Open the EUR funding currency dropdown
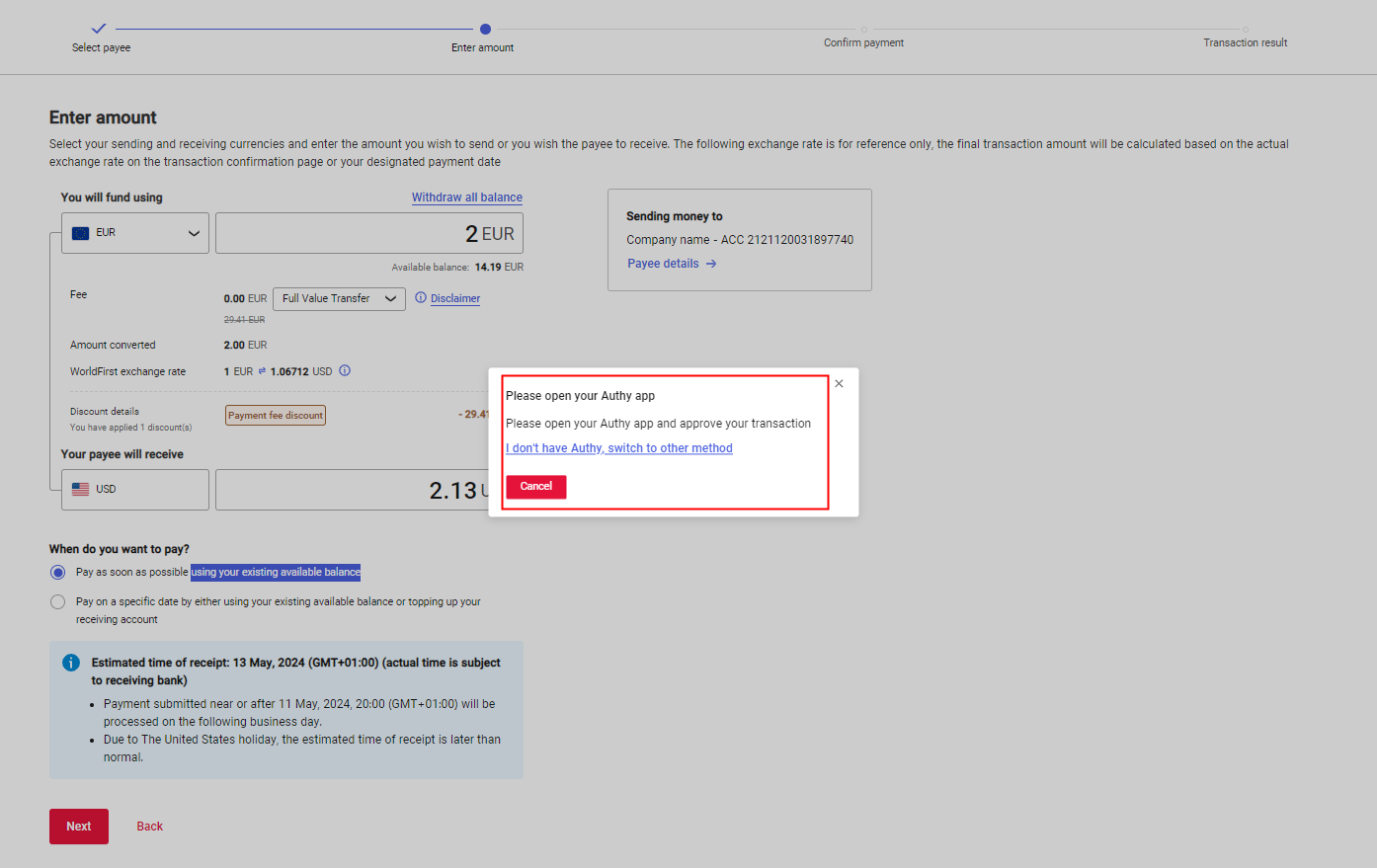The image size is (1377, 868). (x=135, y=233)
